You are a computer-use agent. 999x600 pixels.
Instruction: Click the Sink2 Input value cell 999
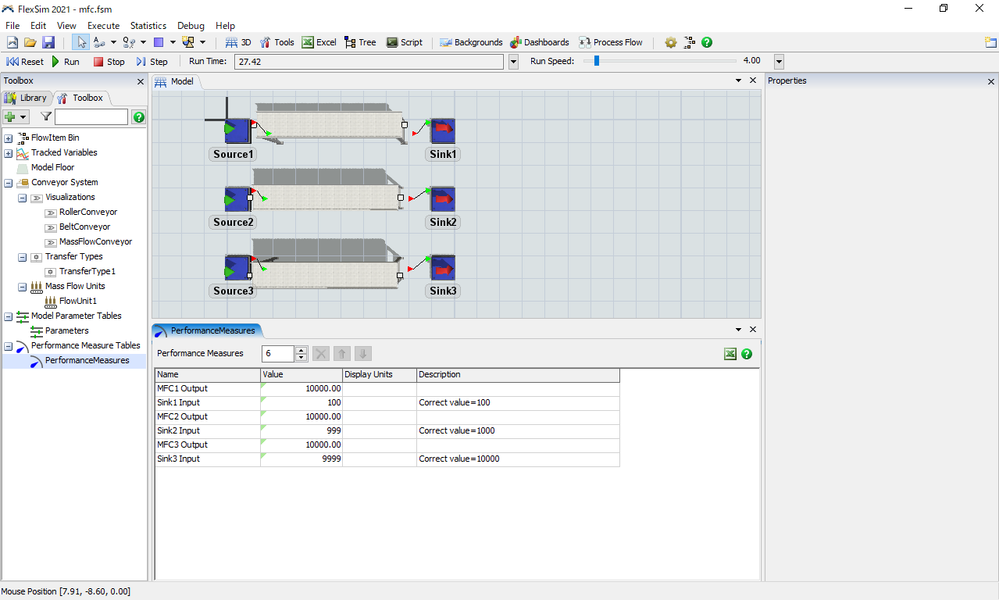click(301, 431)
